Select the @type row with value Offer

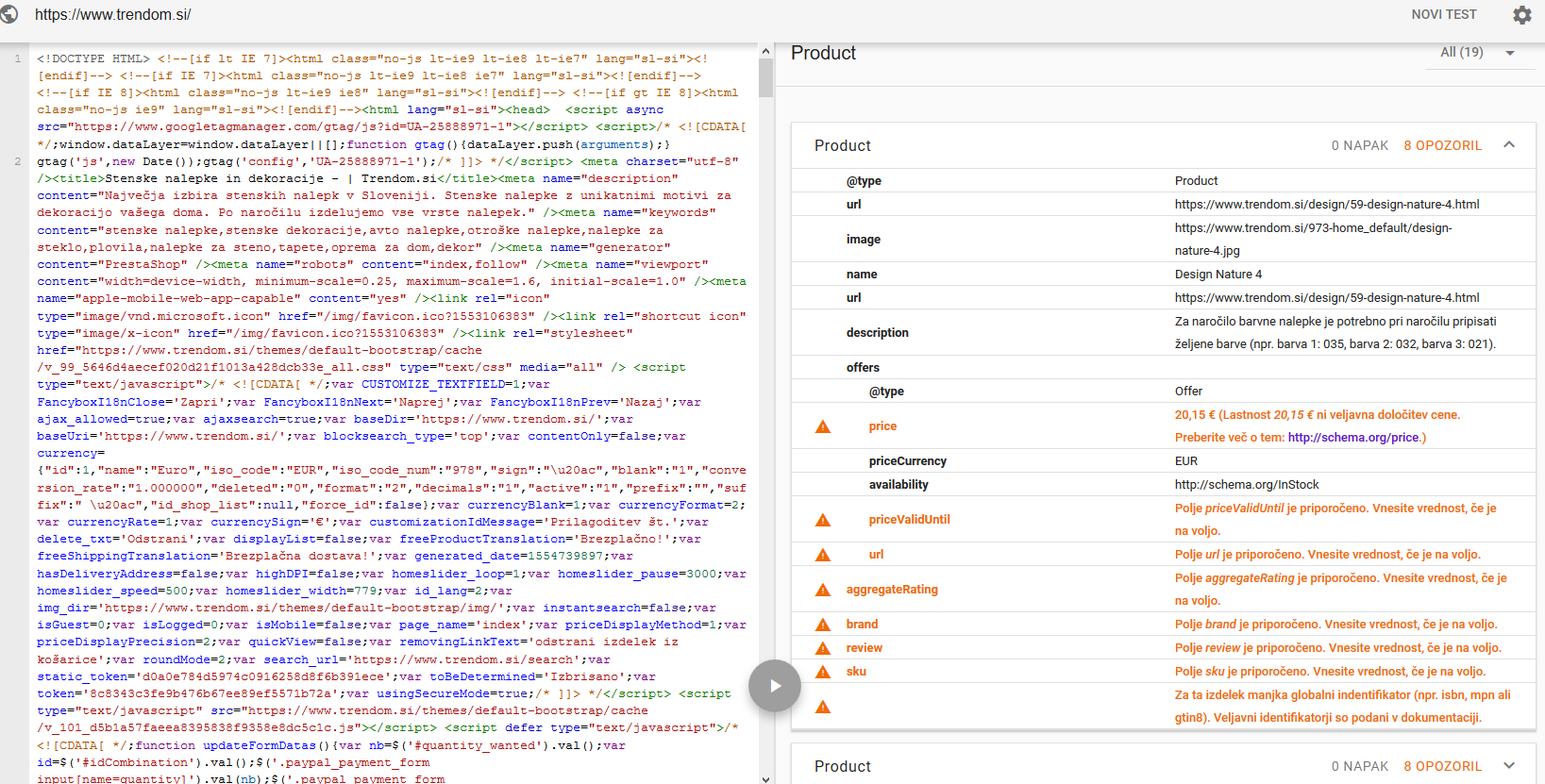tap(1164, 392)
